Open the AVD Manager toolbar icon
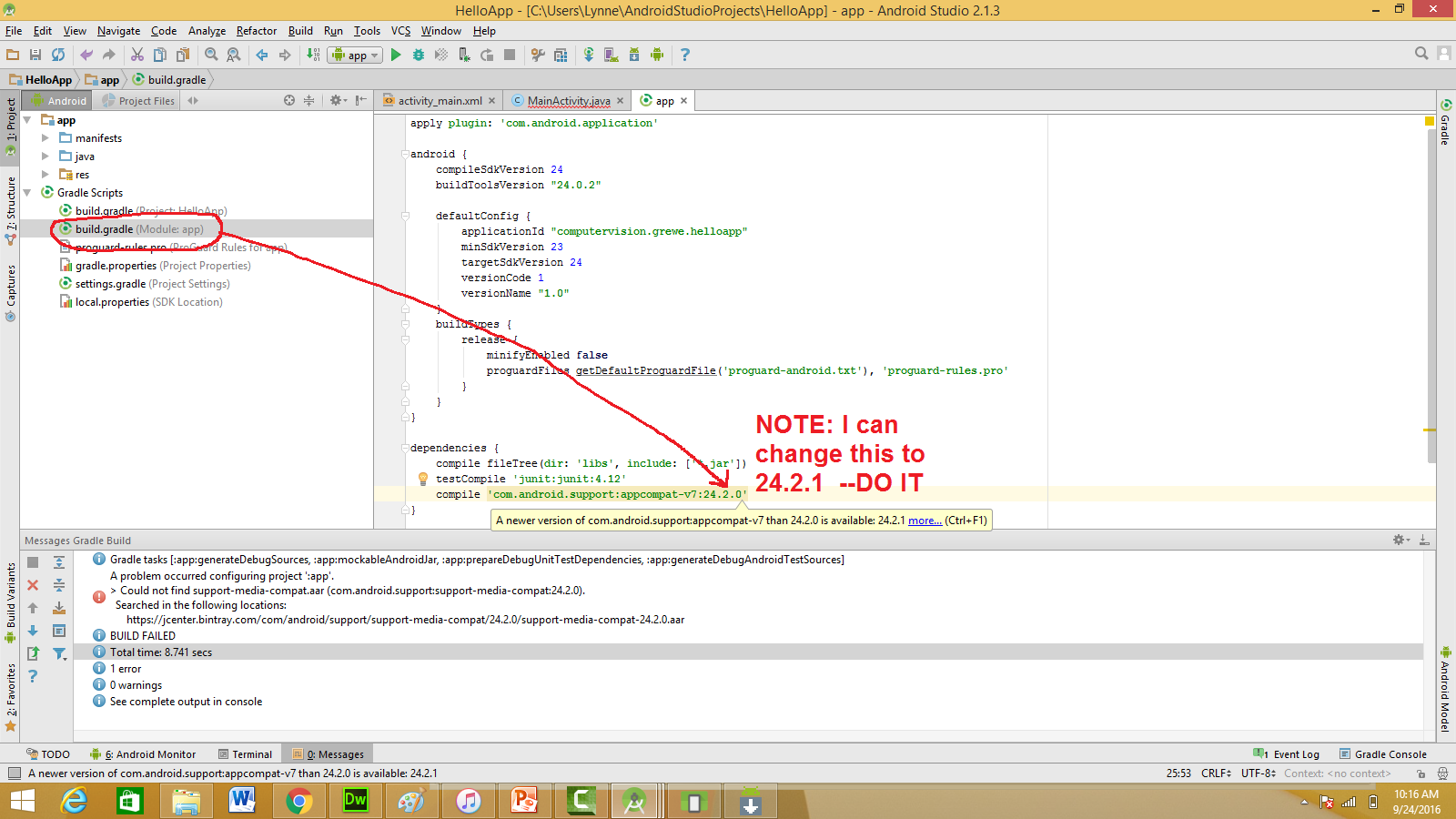The width and height of the screenshot is (1456, 819). pos(611,56)
